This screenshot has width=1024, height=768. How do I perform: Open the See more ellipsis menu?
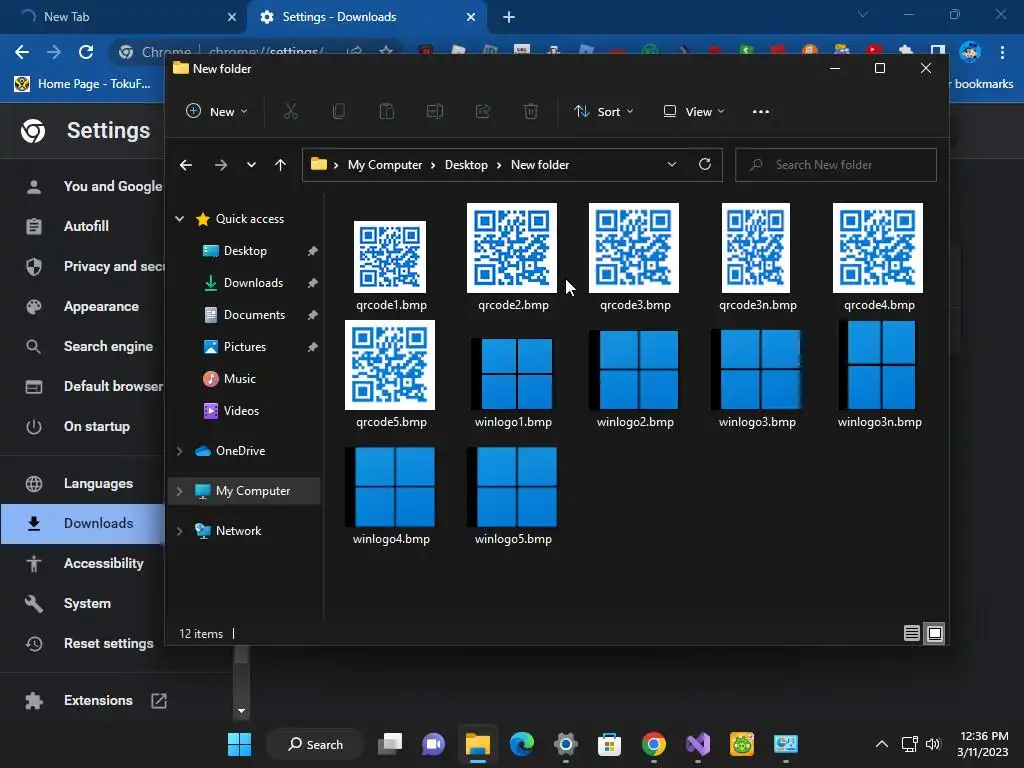click(761, 112)
